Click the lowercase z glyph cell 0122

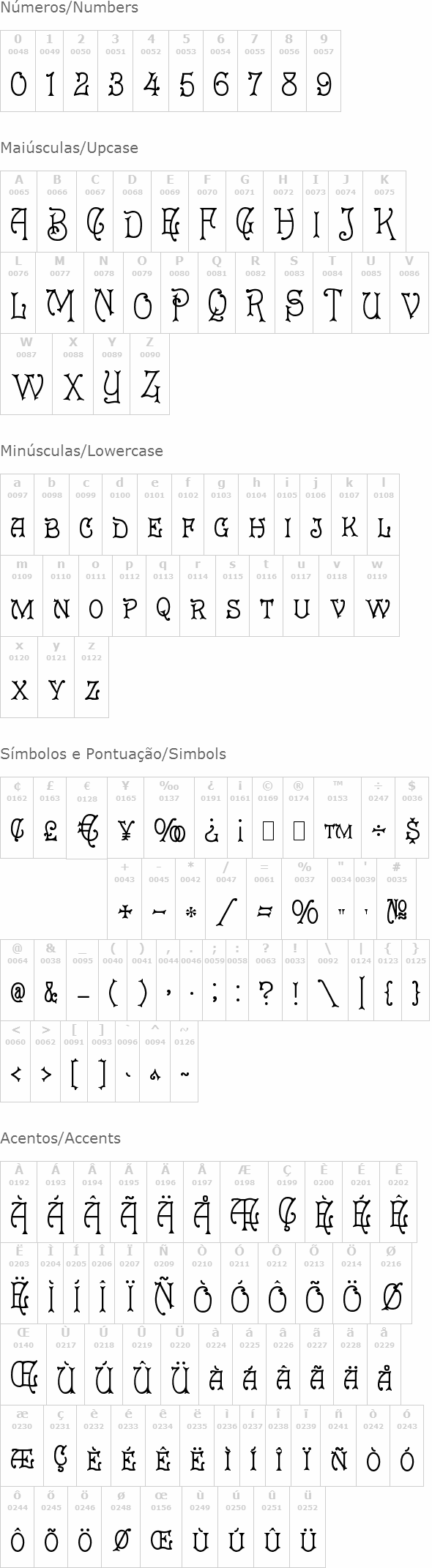tap(92, 677)
